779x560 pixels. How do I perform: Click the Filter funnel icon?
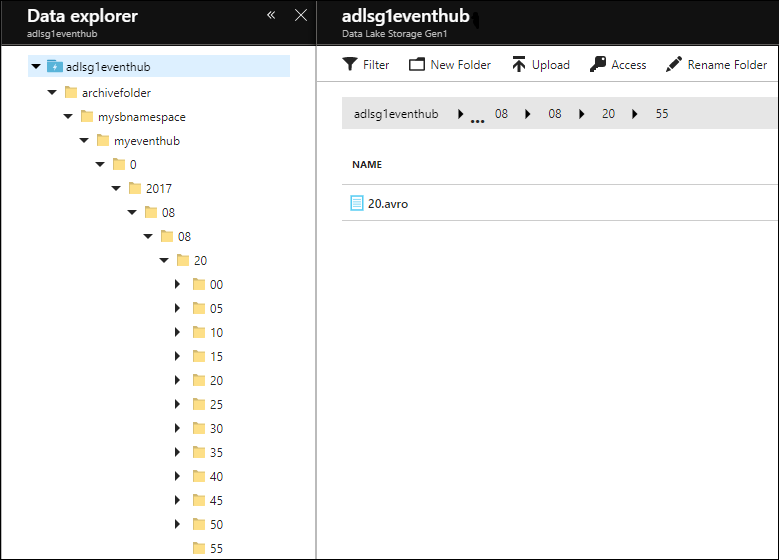350,65
